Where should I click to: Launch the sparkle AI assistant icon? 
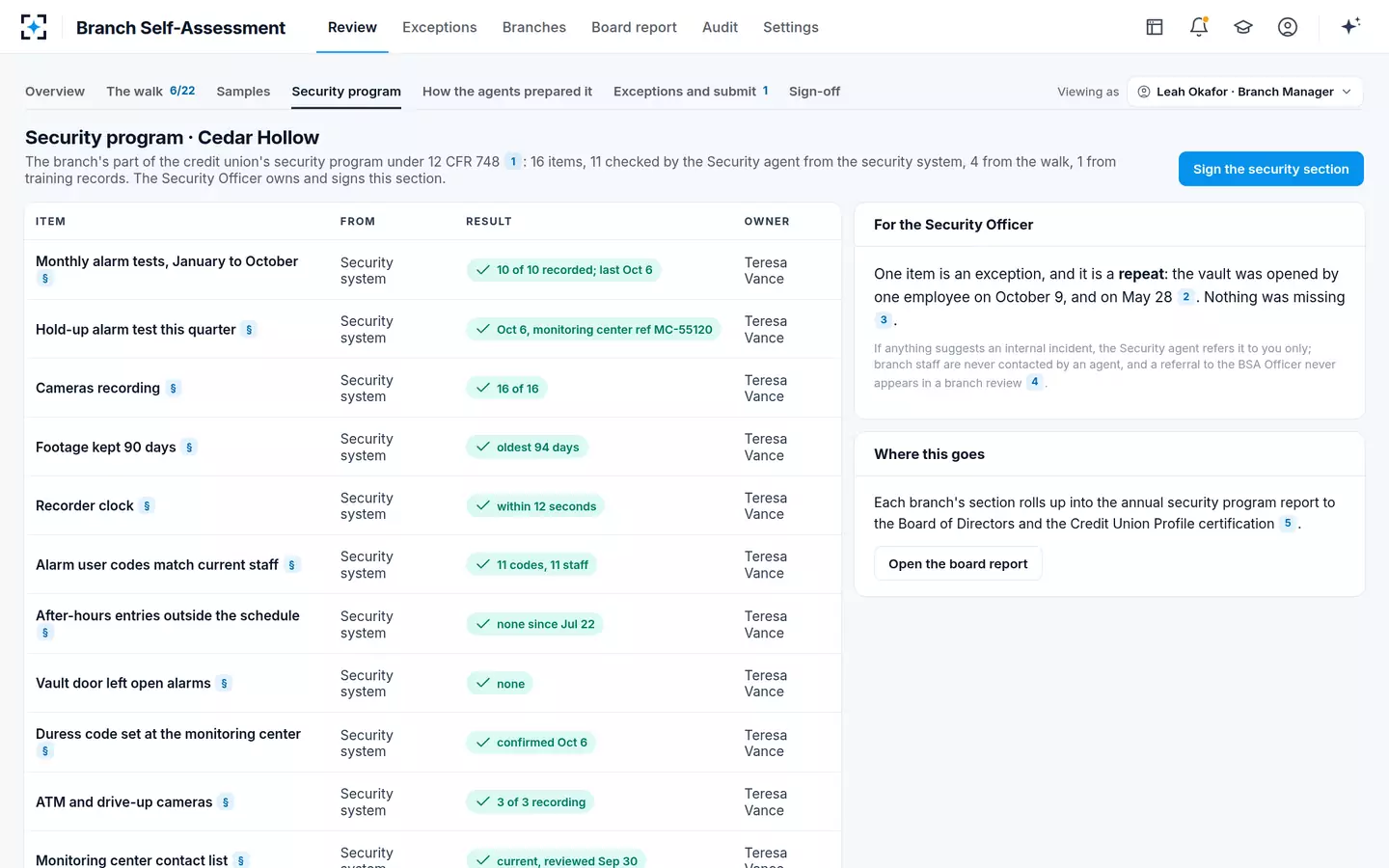coord(1350,26)
